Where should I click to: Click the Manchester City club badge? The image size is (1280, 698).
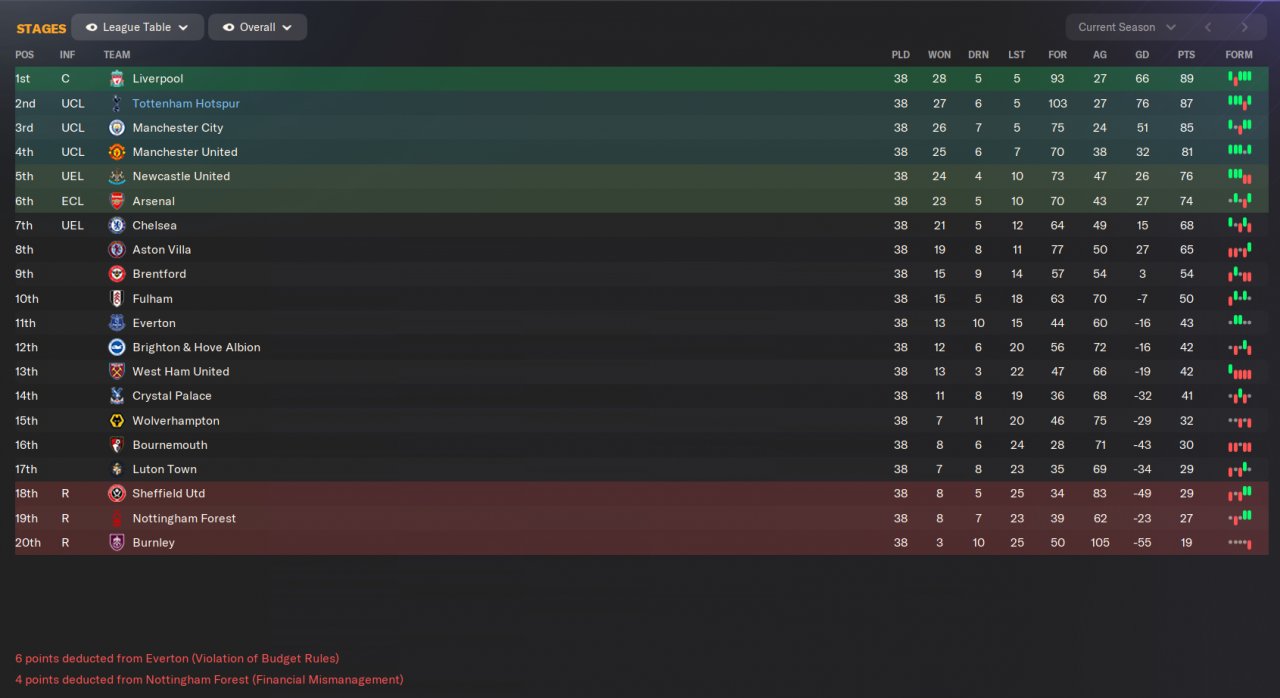tap(117, 128)
